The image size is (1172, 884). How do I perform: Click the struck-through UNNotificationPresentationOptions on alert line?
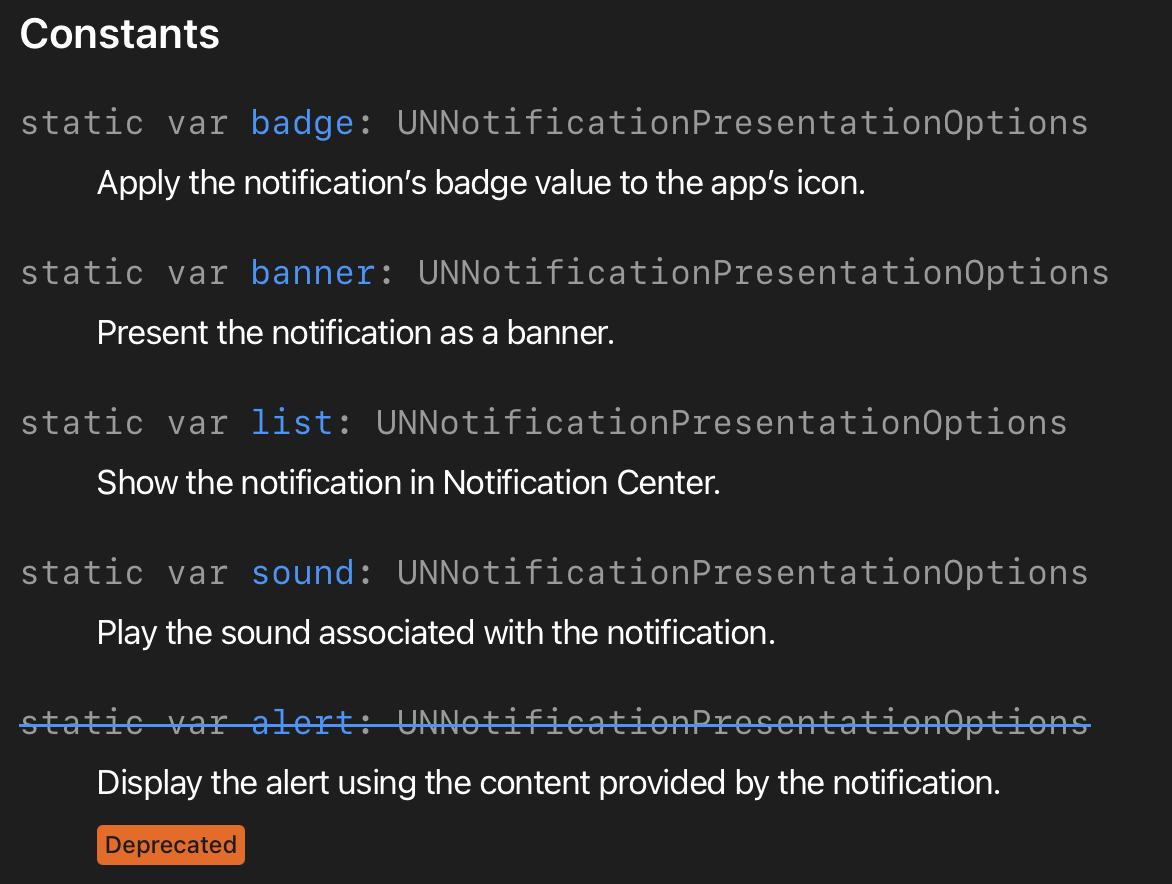coord(742,723)
